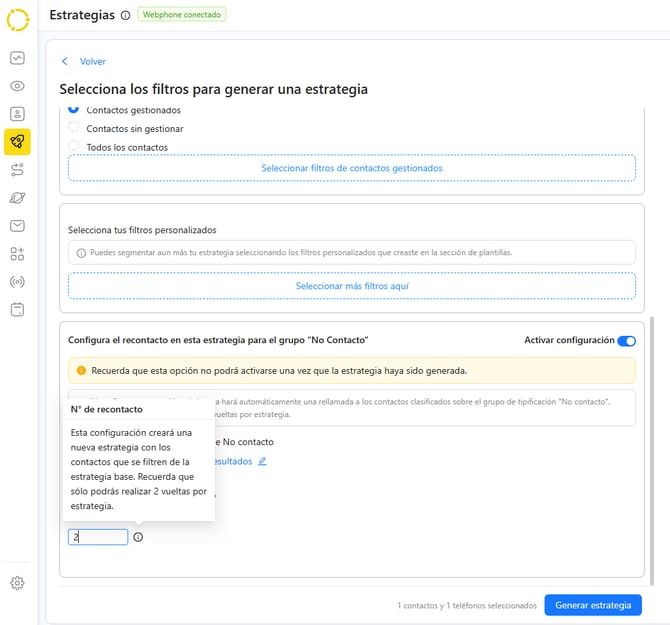Select the Todos los contactos radio option
The width and height of the screenshot is (670, 625).
point(73,146)
